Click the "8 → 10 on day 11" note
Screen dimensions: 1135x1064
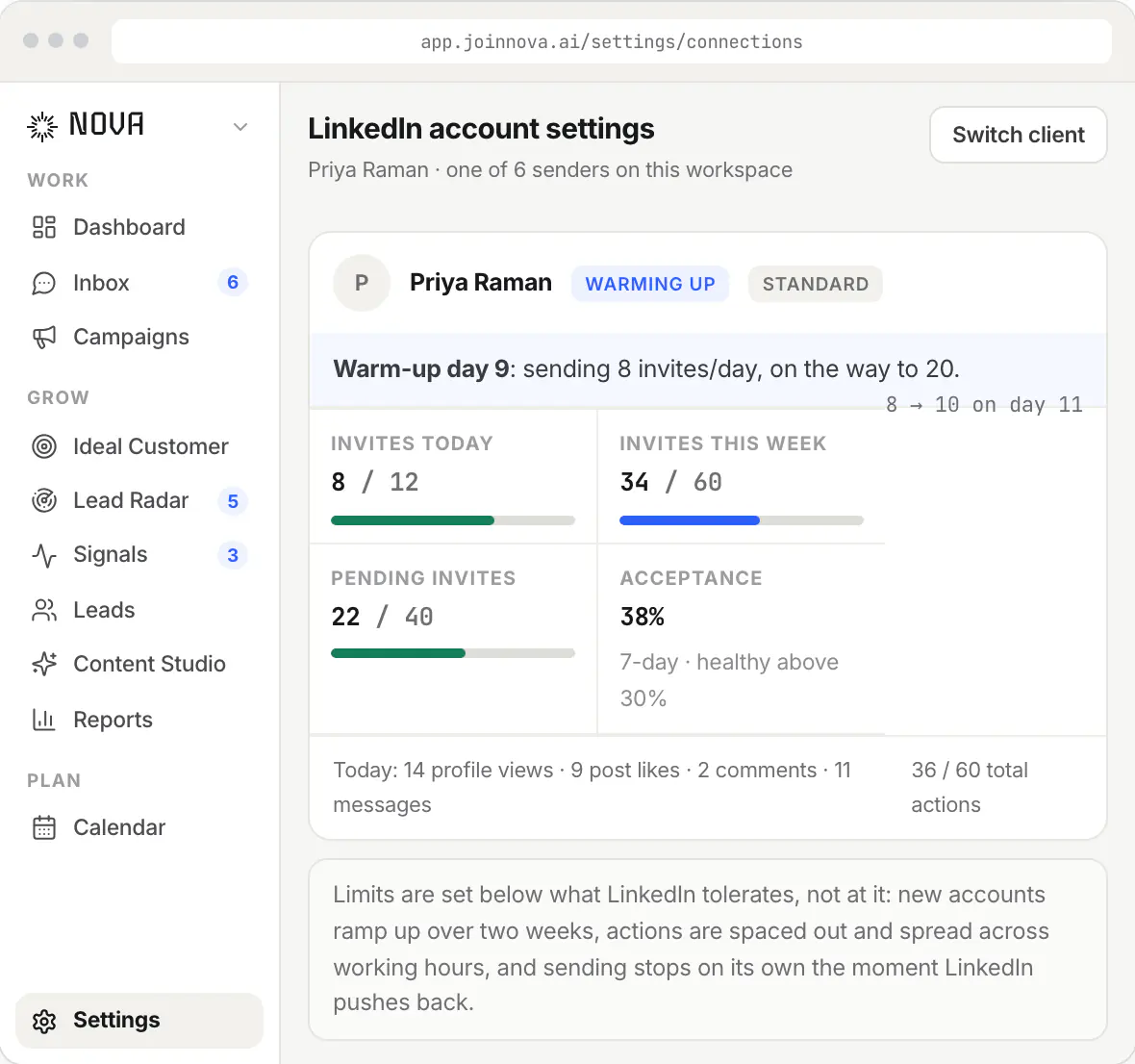click(984, 405)
